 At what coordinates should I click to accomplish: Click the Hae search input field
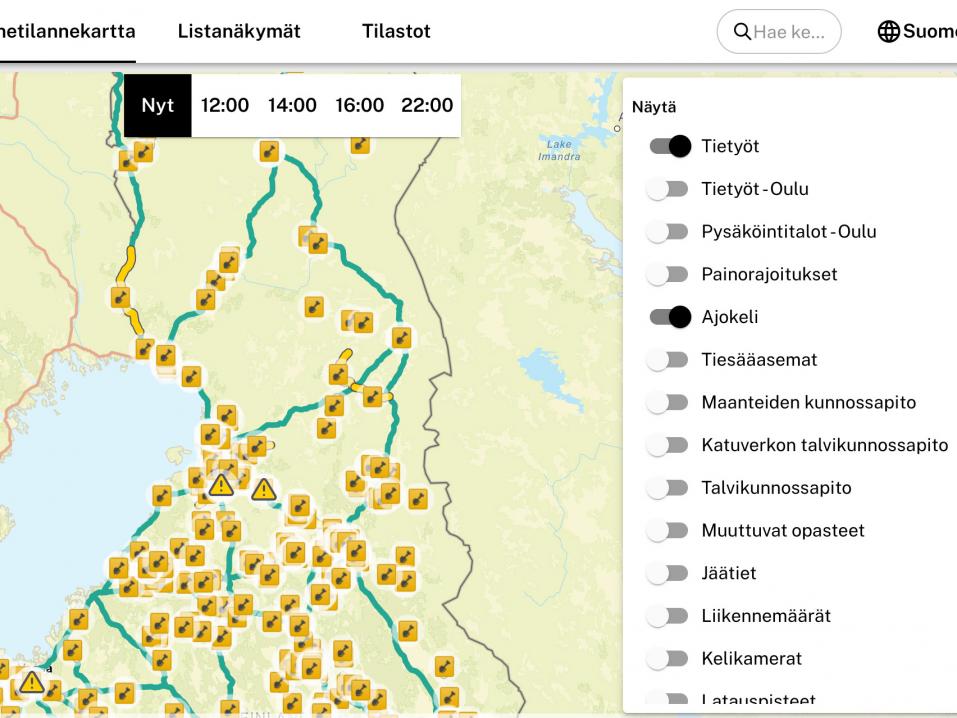click(790, 32)
